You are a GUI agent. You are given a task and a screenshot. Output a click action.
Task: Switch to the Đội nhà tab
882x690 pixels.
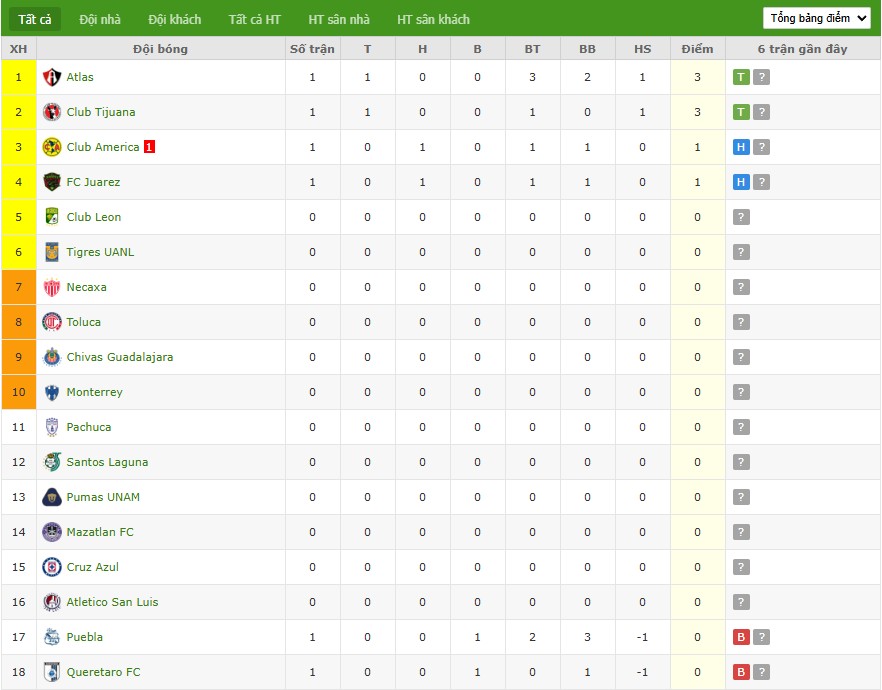click(x=100, y=20)
